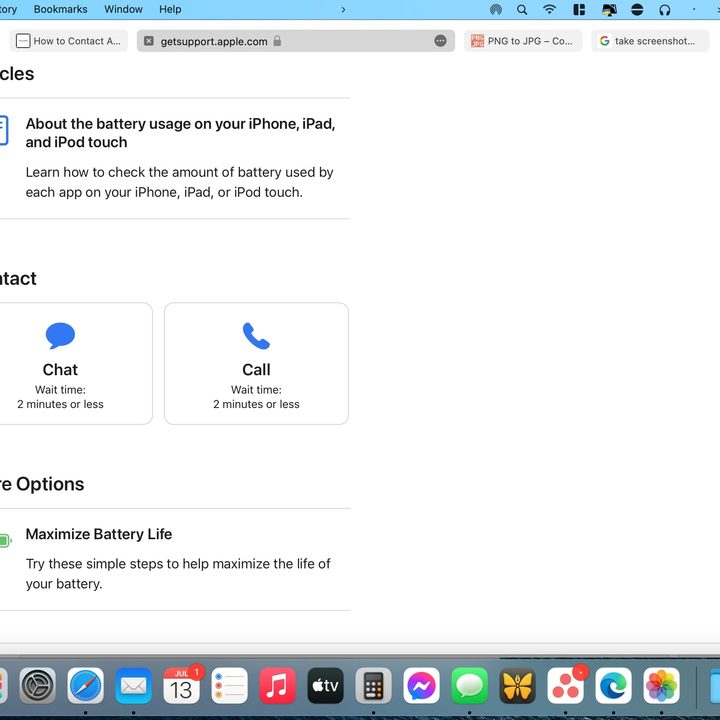Open the Window menu
720x720 pixels.
[x=123, y=9]
